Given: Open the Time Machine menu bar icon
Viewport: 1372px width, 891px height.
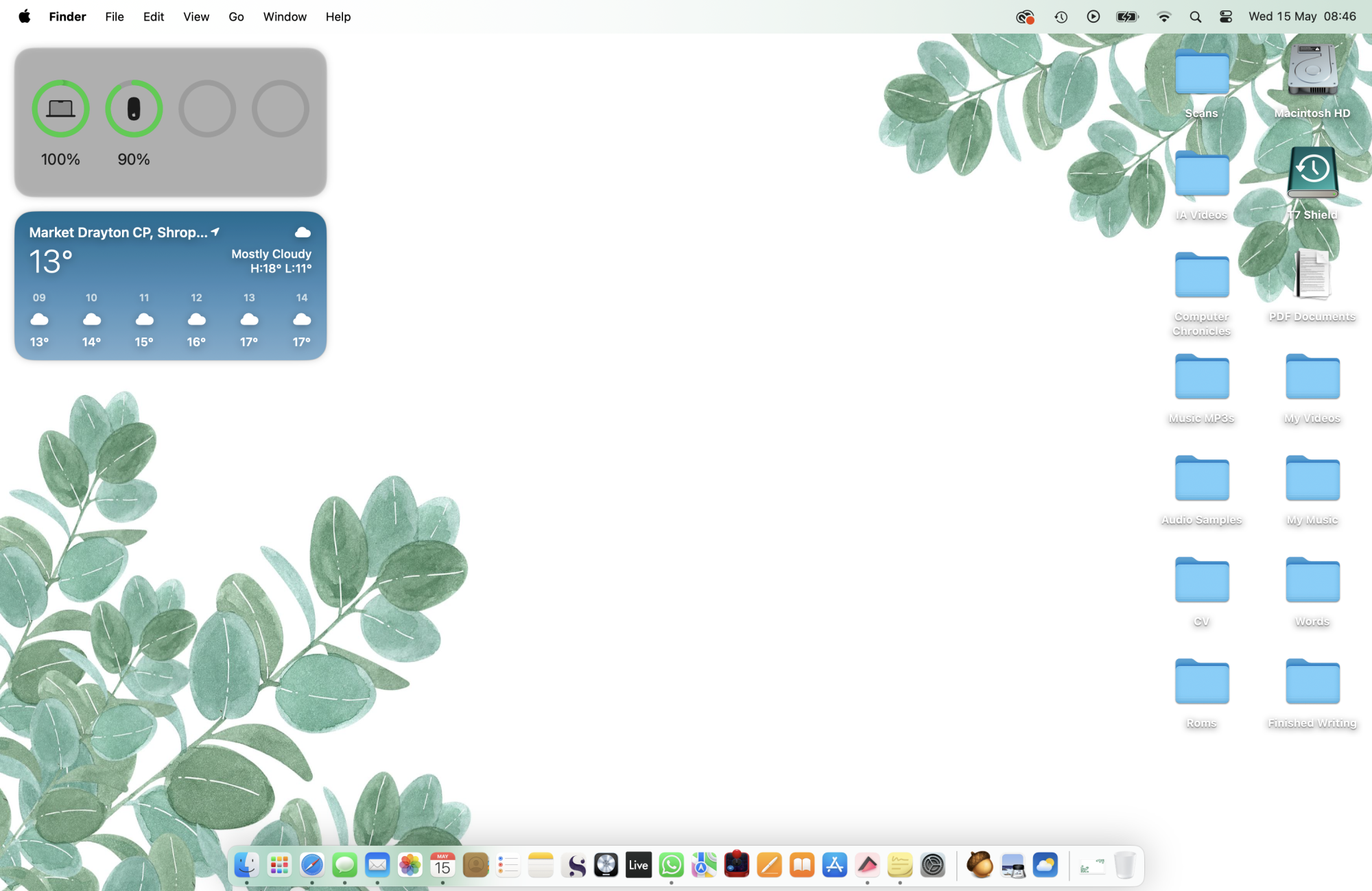Looking at the screenshot, I should (1061, 16).
